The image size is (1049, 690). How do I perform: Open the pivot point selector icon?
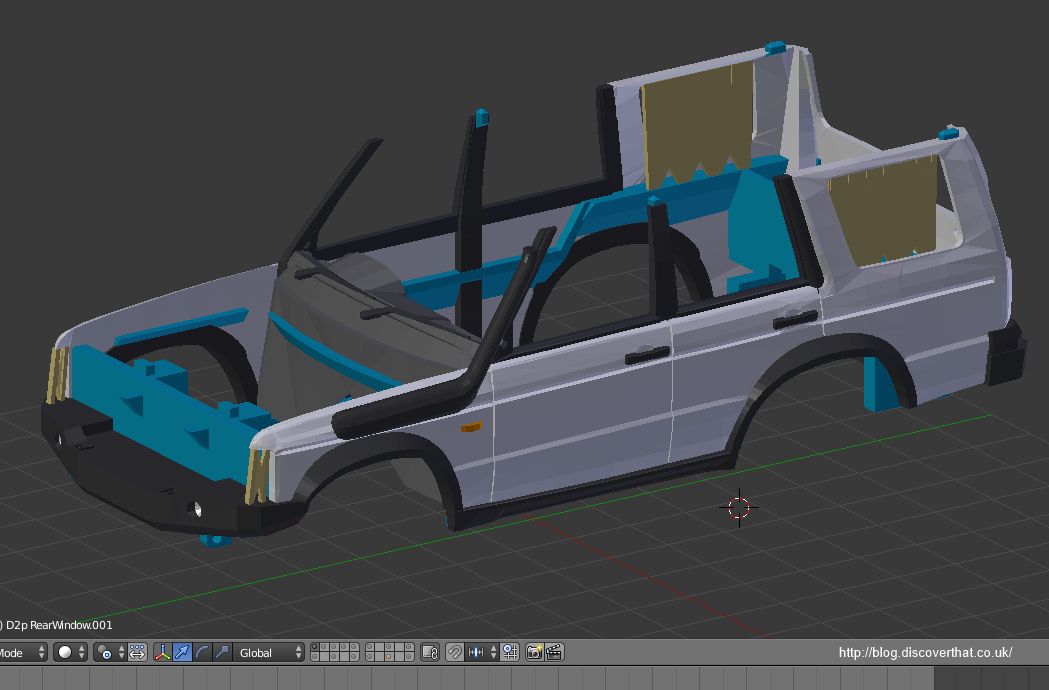(105, 652)
